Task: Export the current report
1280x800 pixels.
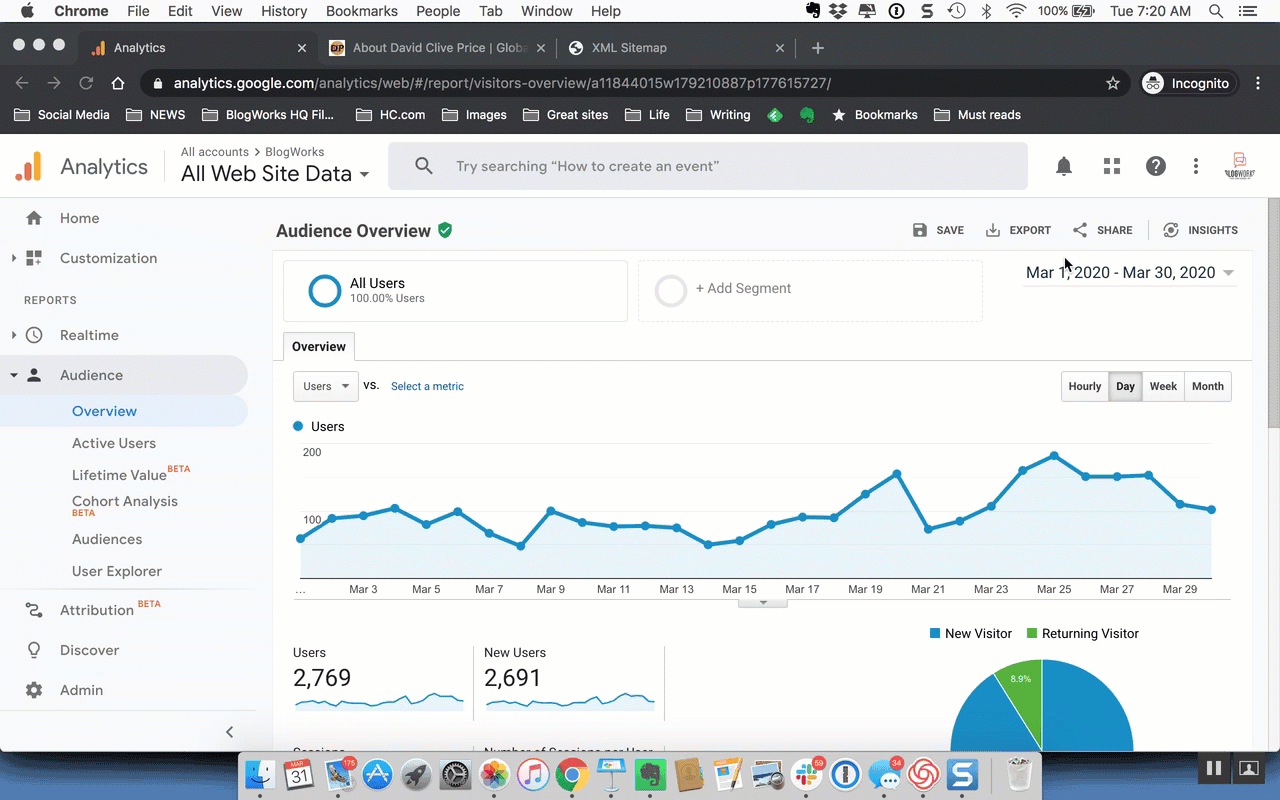Action: coord(1018,230)
